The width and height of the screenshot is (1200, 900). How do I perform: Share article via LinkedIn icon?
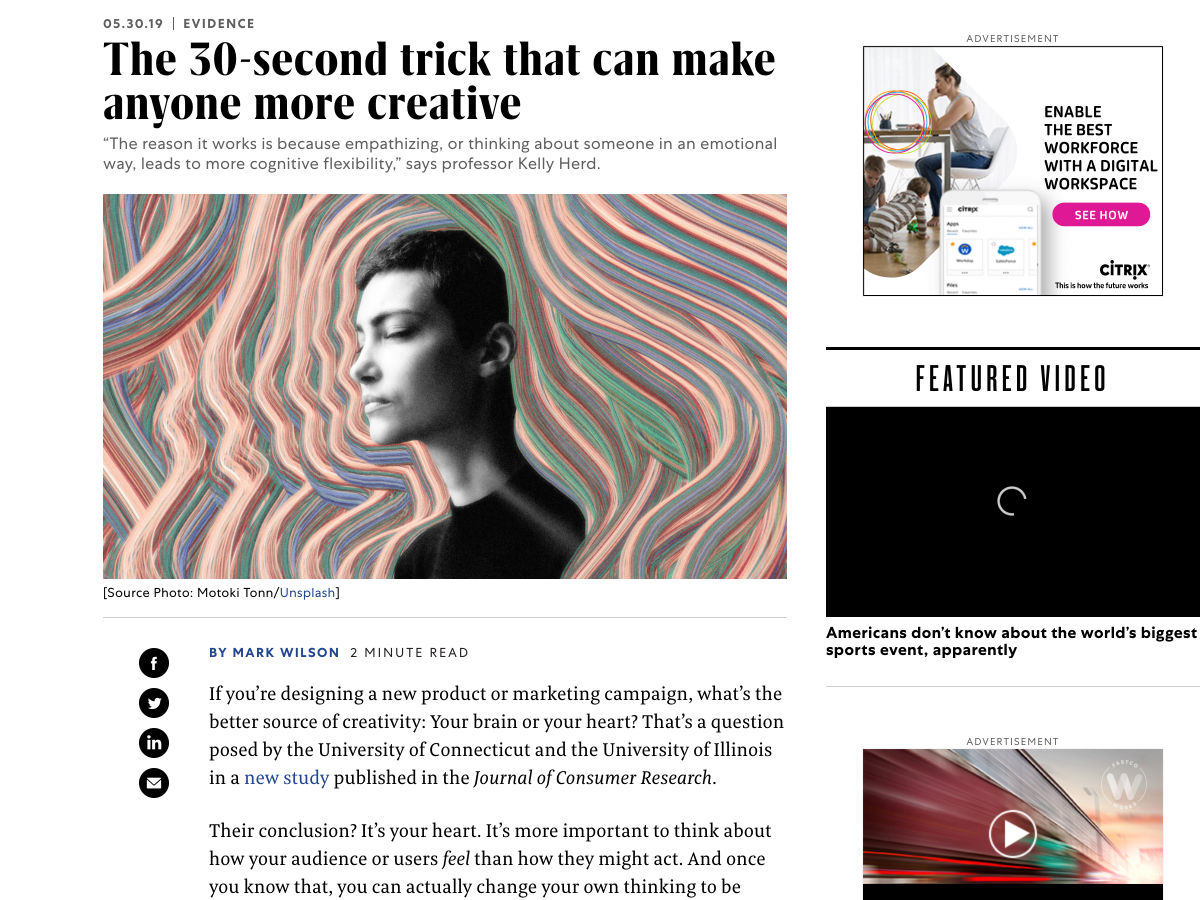pyautogui.click(x=154, y=743)
